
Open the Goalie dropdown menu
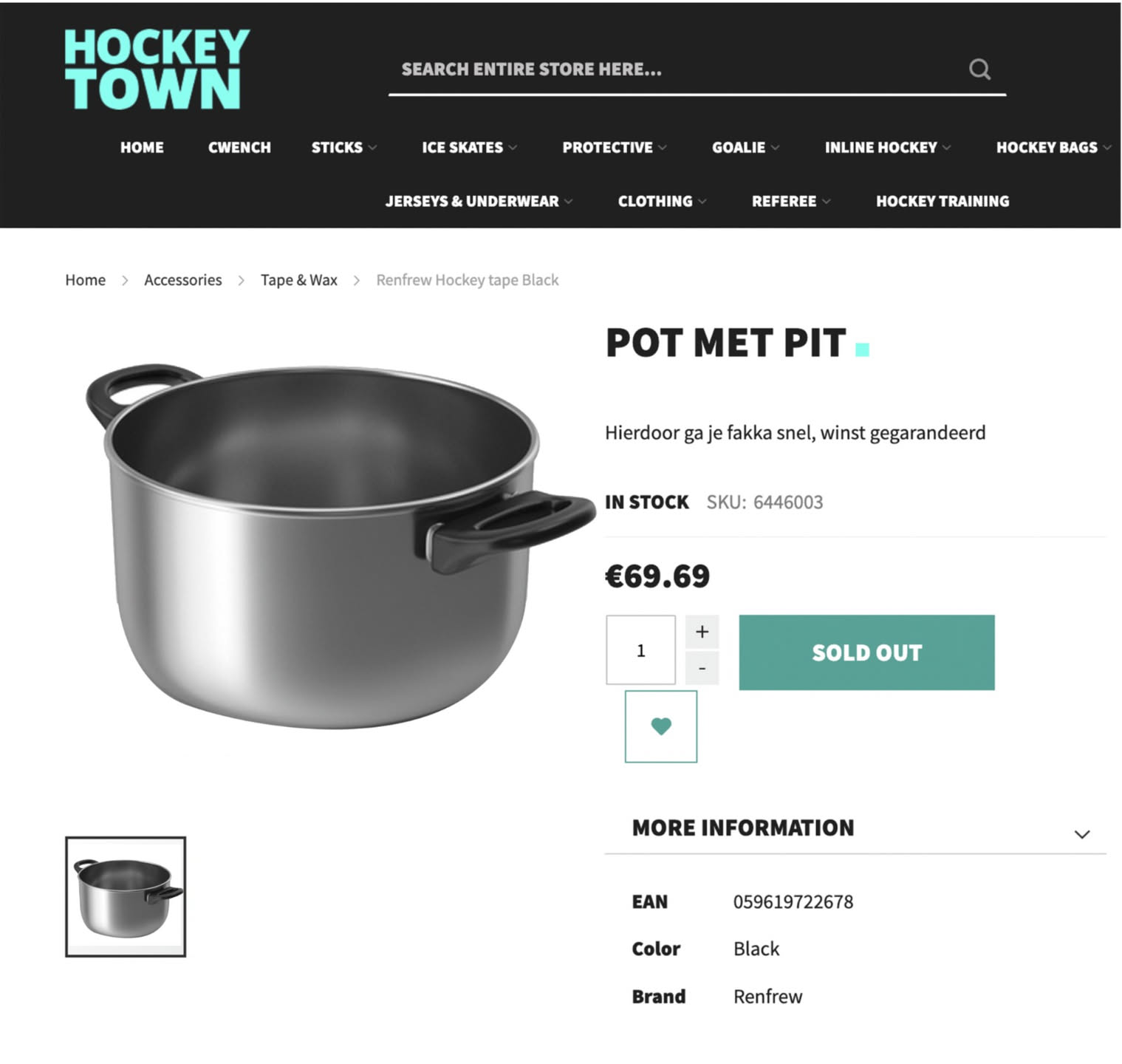[745, 148]
